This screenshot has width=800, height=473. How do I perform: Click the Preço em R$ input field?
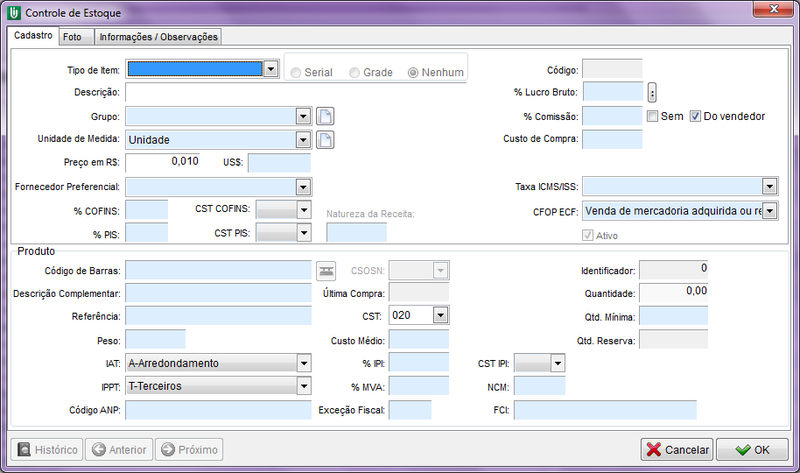[x=163, y=162]
